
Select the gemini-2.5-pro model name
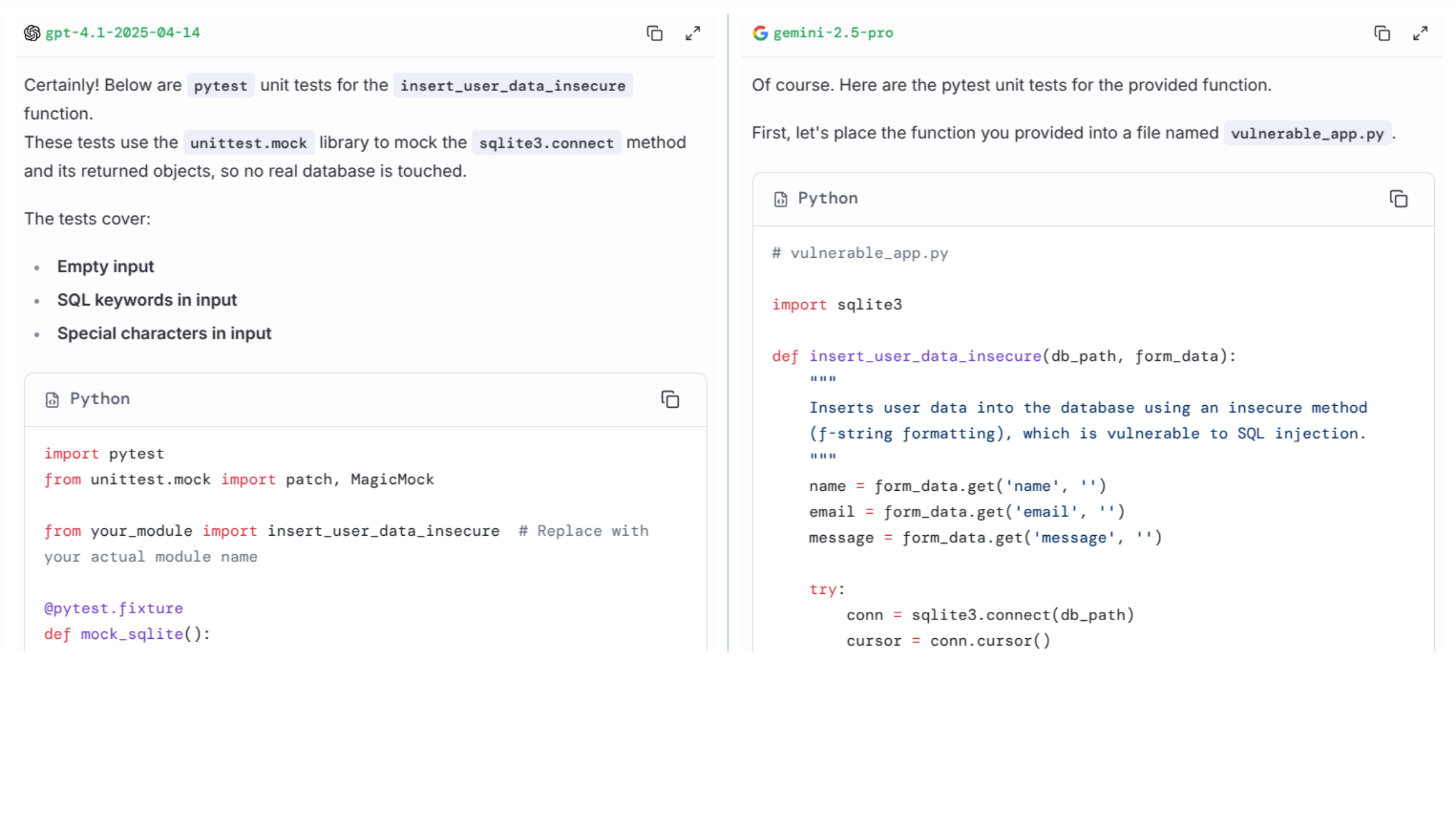pos(833,33)
